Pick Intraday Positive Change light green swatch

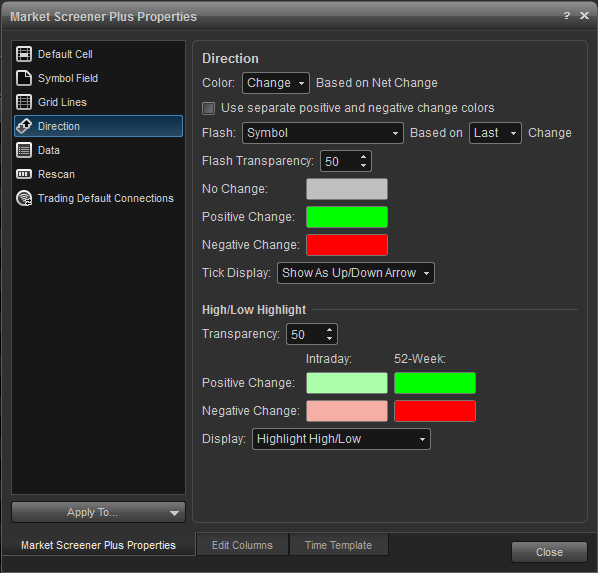point(347,383)
